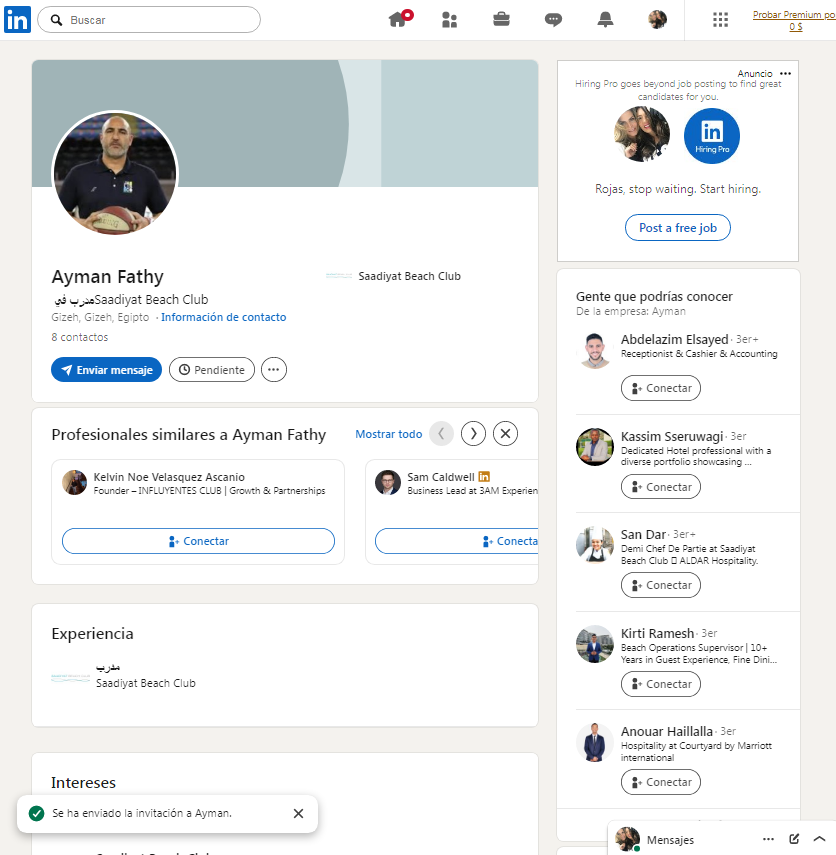Go to previous similar professionals arrow

[441, 434]
